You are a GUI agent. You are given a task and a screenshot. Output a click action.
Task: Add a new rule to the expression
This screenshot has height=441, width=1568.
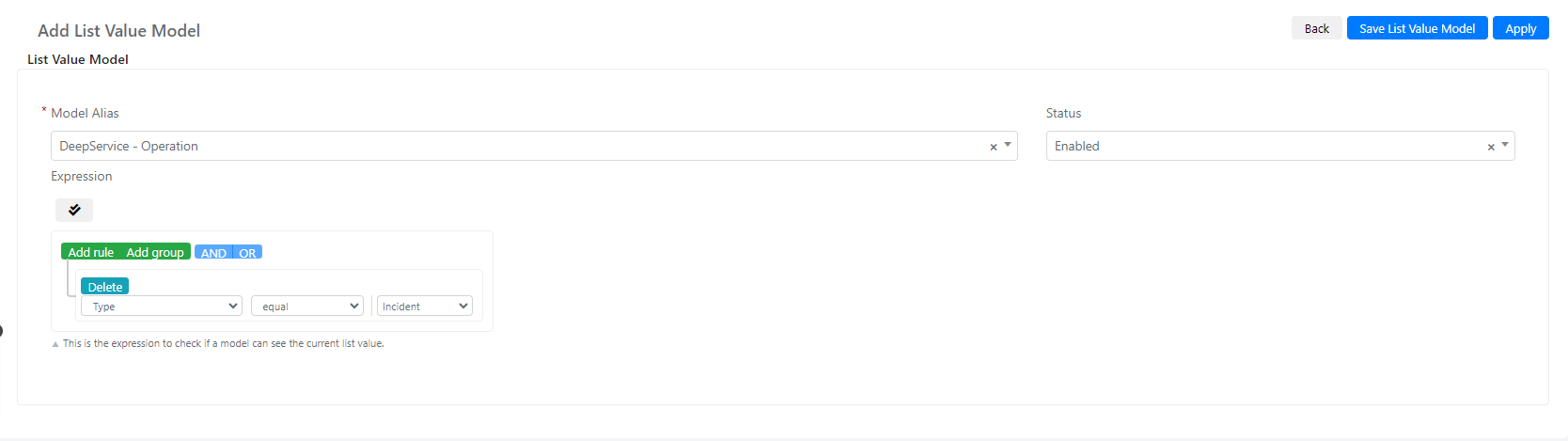pyautogui.click(x=90, y=252)
